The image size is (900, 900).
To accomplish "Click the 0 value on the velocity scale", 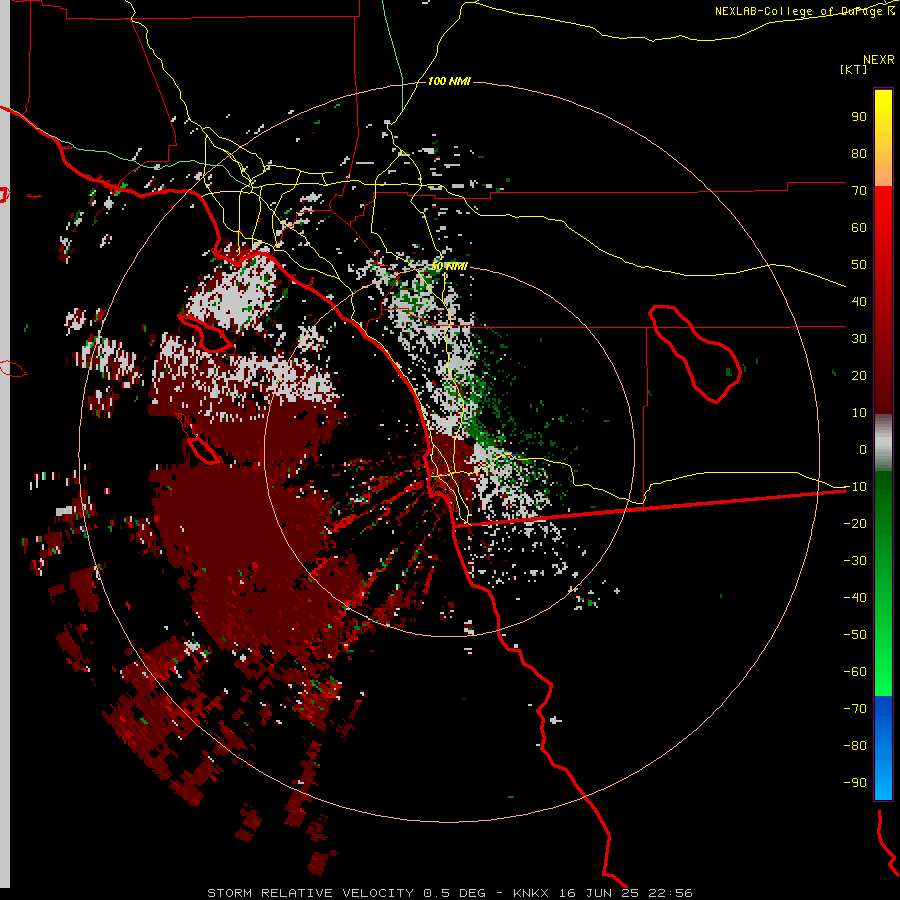I will click(863, 449).
